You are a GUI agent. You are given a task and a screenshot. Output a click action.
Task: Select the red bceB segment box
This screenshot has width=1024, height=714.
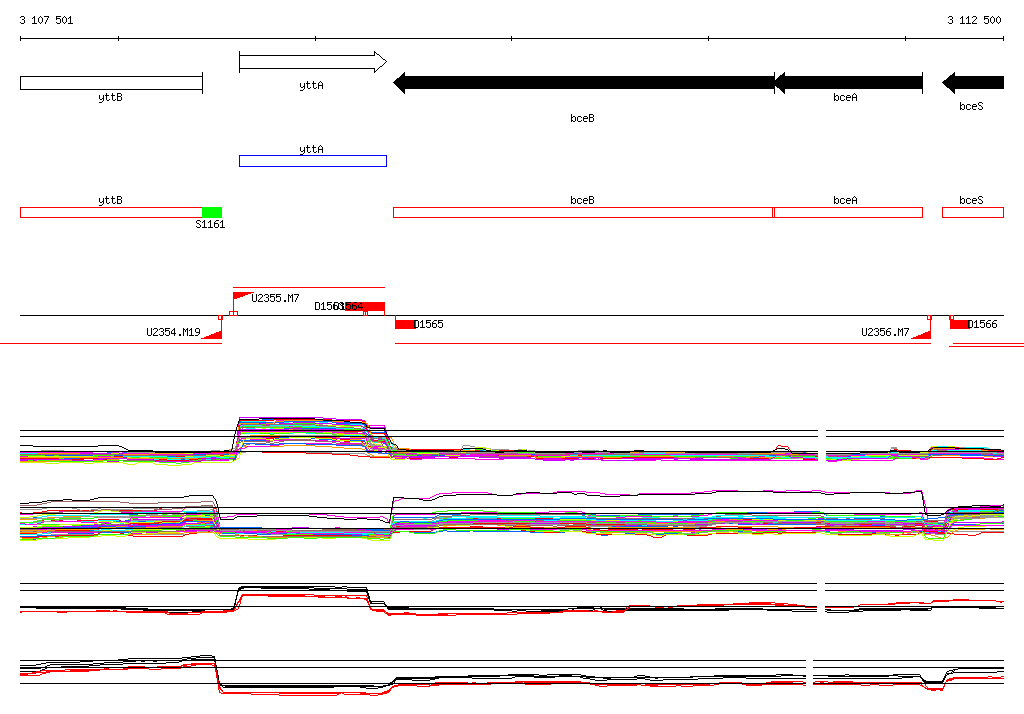(x=583, y=212)
